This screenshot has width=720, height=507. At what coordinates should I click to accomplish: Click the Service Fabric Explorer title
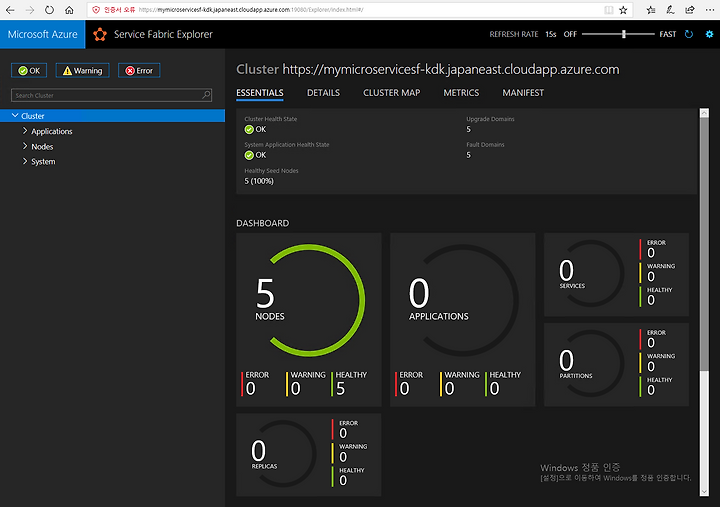tap(163, 34)
